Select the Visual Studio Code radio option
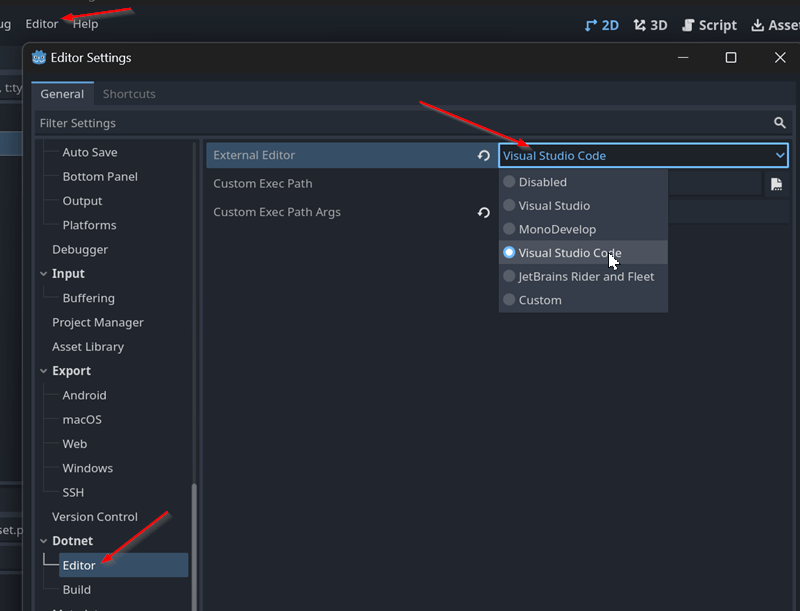The image size is (800, 611). point(583,252)
